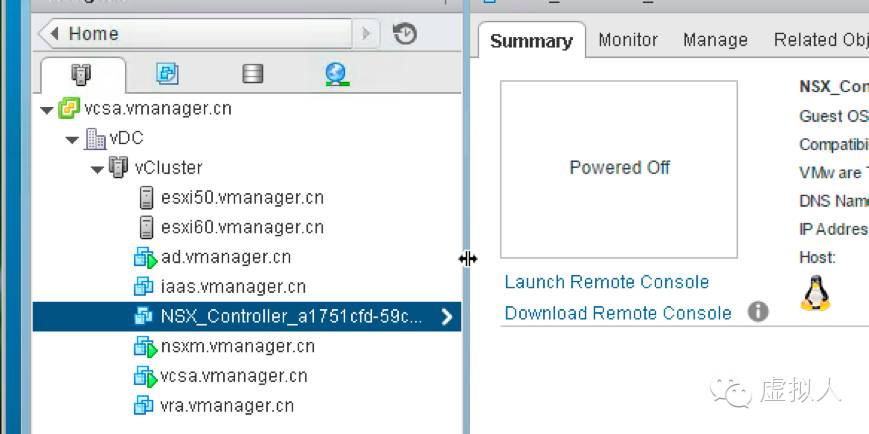
Task: Collapse the vCluster tree node
Action: [98, 170]
